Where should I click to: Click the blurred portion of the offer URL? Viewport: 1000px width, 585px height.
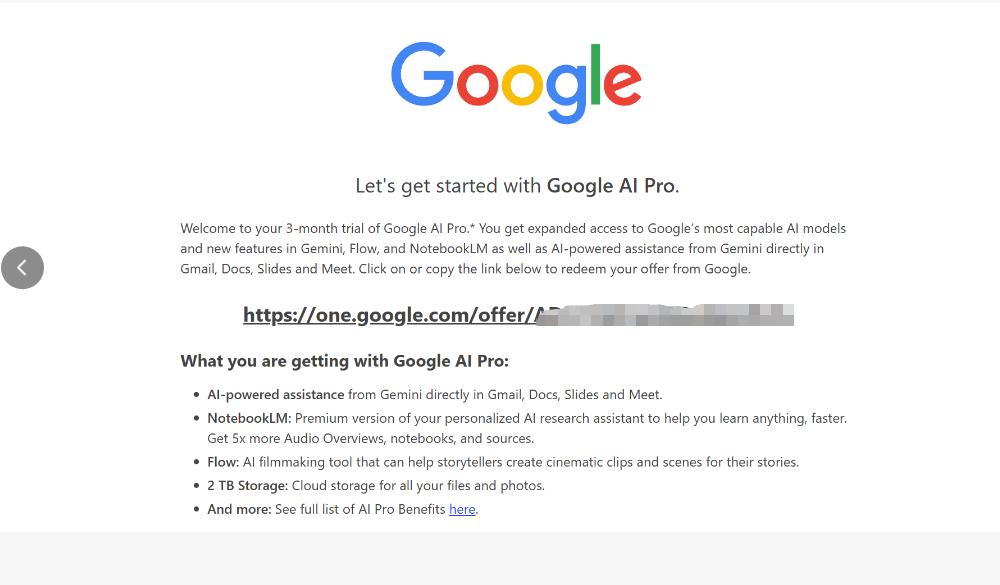click(x=665, y=315)
